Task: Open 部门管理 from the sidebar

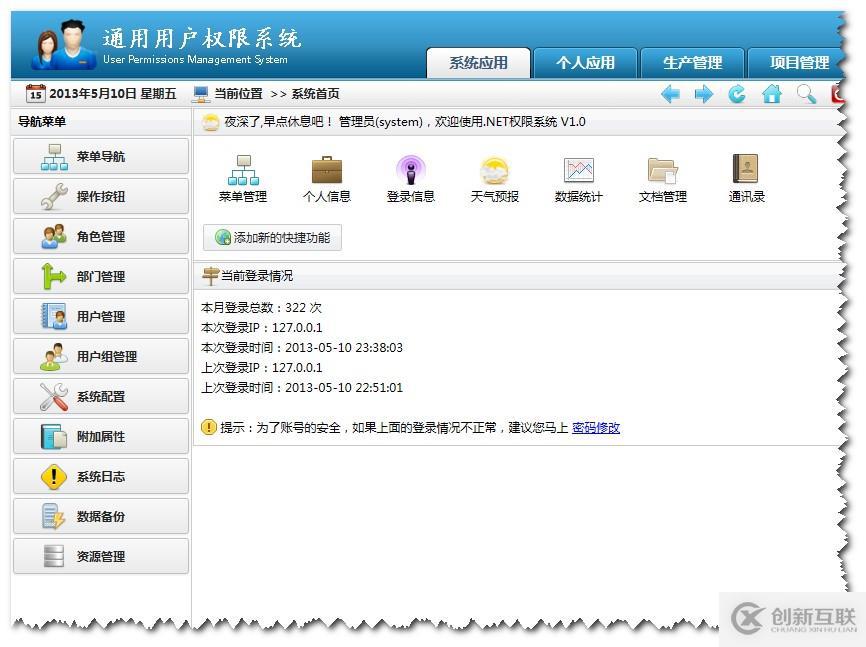Action: pos(101,276)
